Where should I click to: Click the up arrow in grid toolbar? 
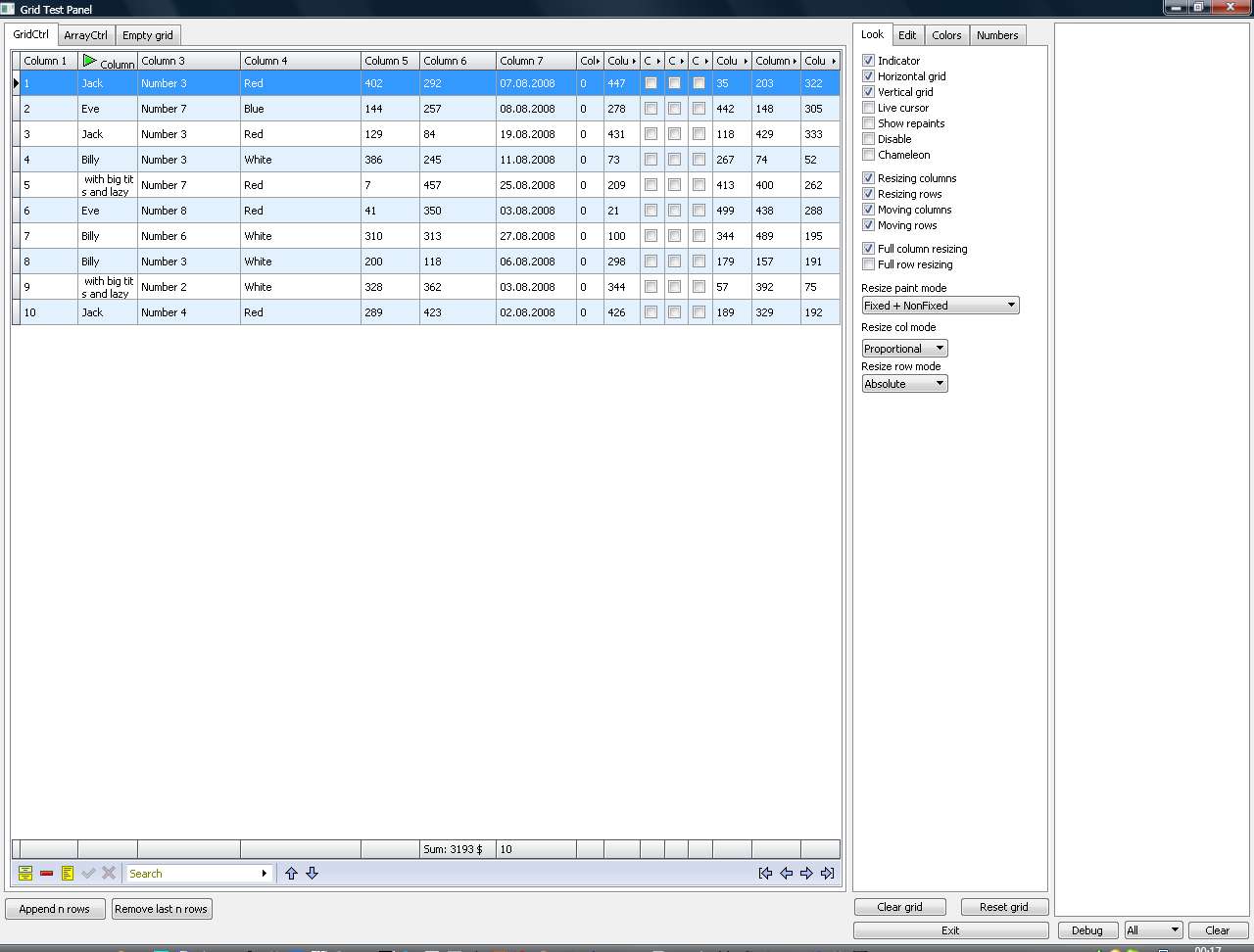click(291, 874)
